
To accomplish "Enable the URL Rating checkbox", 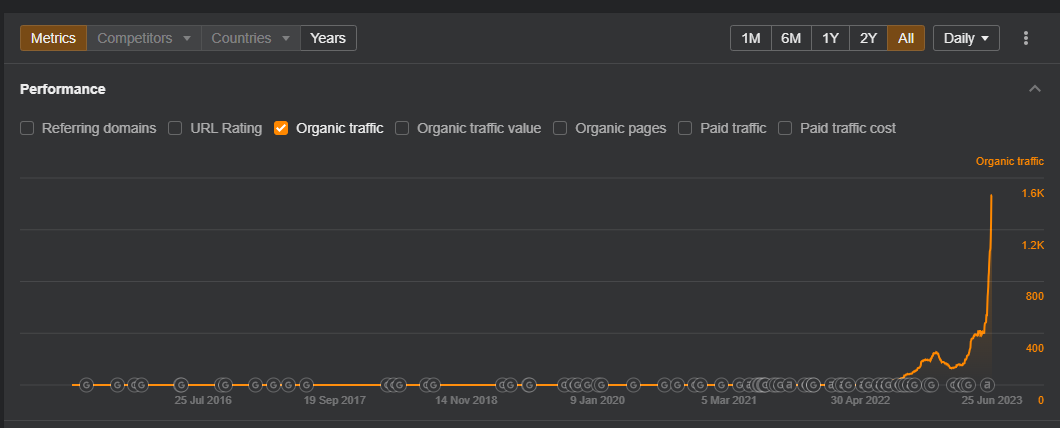I will tap(175, 128).
